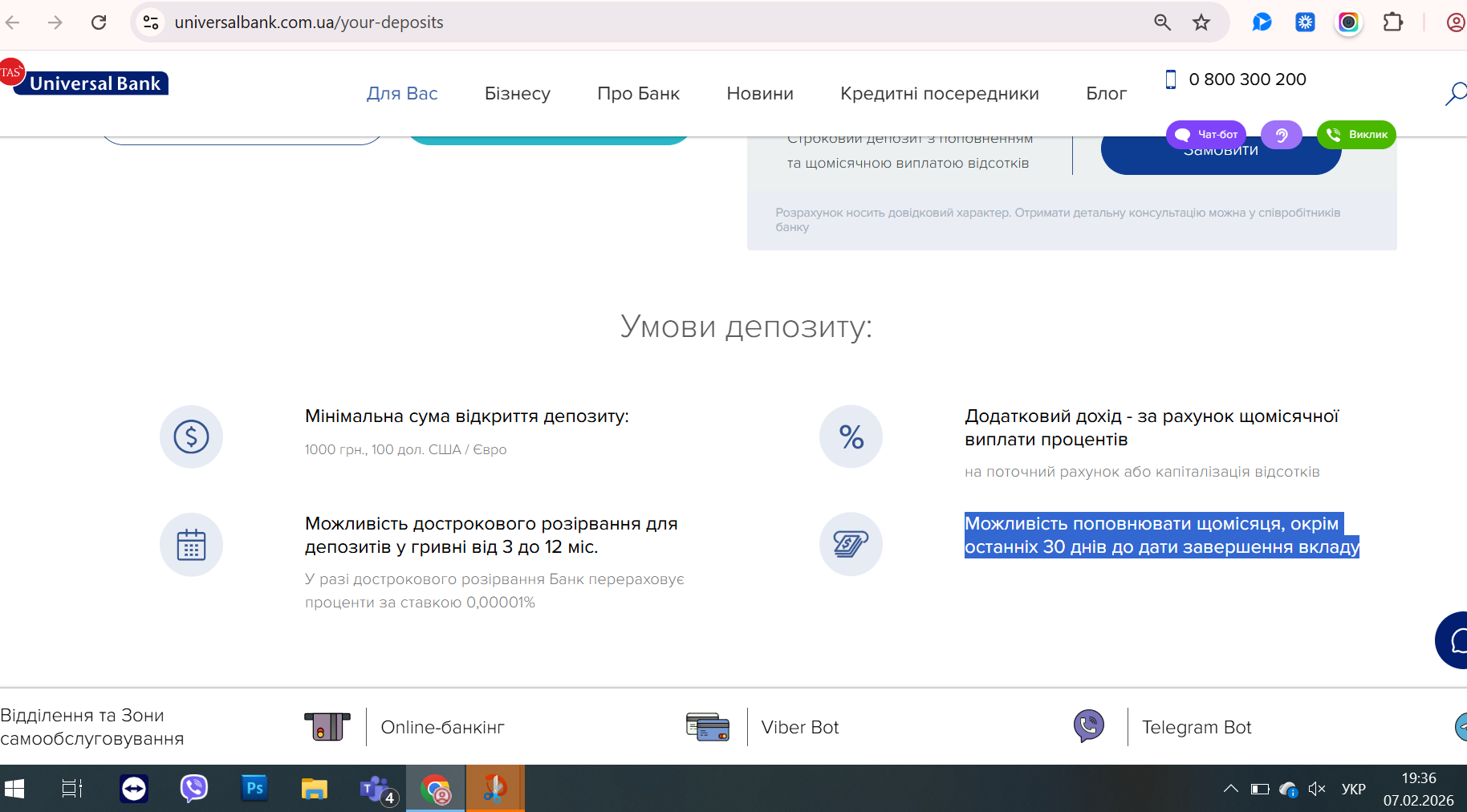Open the Telegram Bot link
1467x812 pixels.
click(x=1197, y=727)
